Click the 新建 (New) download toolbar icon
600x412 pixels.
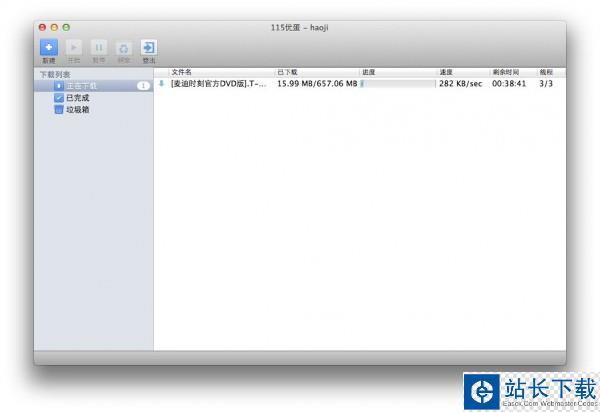pyautogui.click(x=49, y=47)
